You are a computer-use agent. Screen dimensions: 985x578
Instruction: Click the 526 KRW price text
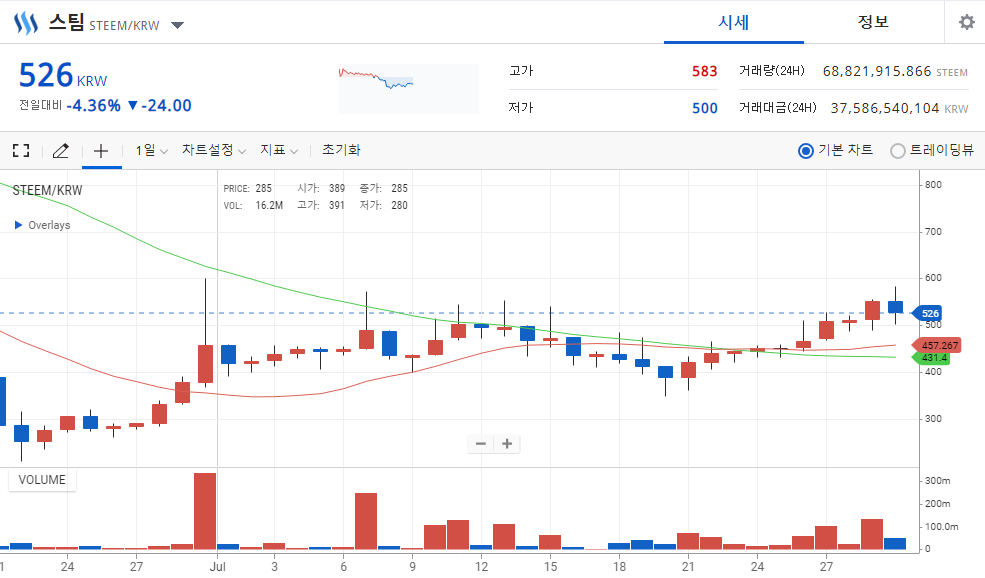click(x=63, y=75)
